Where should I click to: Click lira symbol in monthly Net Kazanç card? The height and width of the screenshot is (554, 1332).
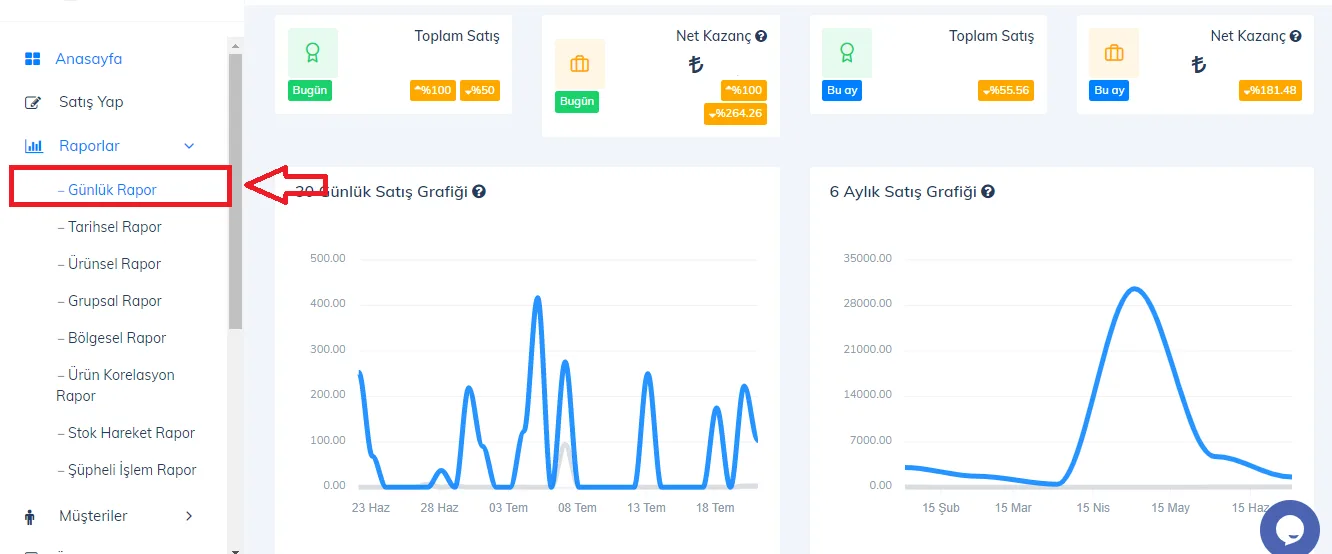tap(1199, 65)
